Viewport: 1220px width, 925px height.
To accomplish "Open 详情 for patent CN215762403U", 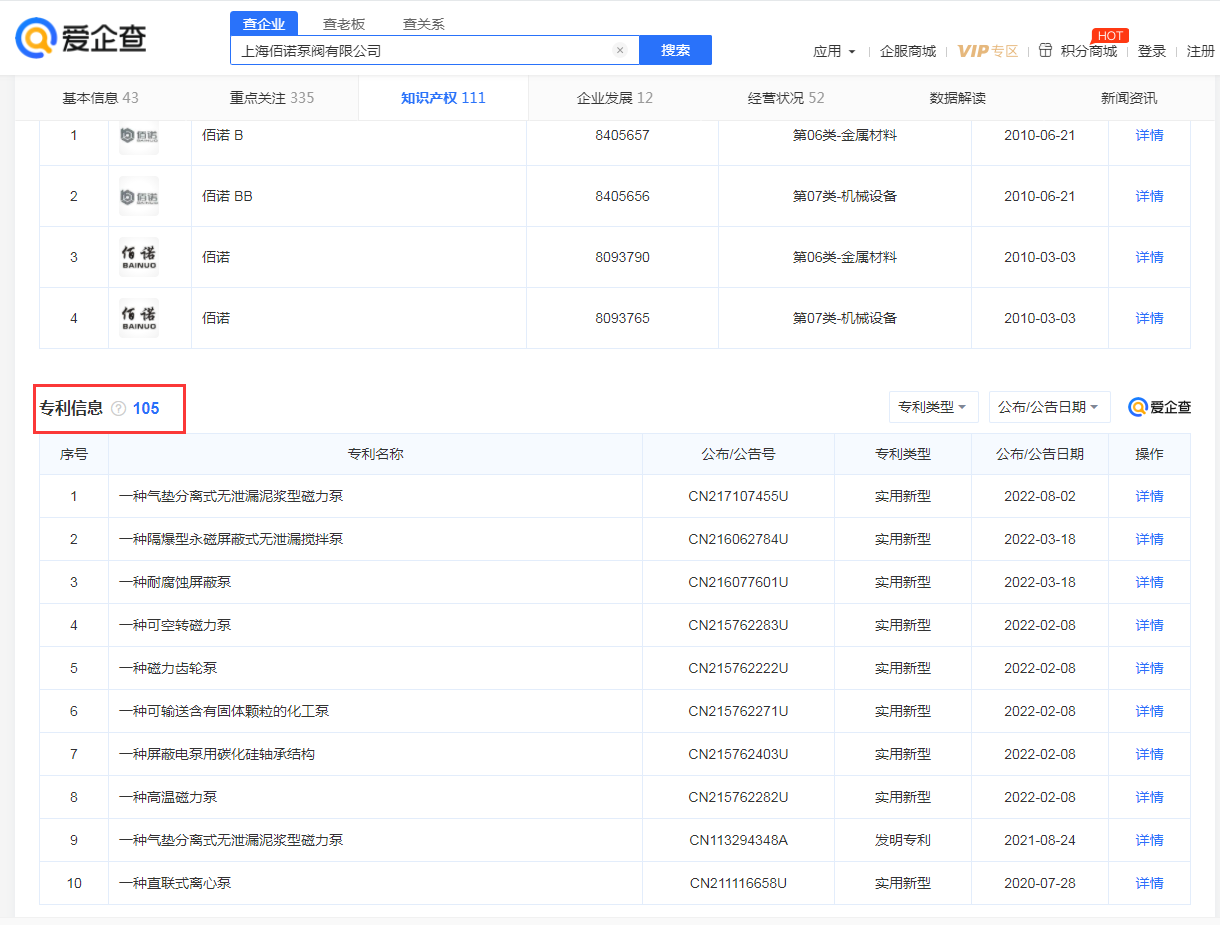I will (x=1150, y=754).
